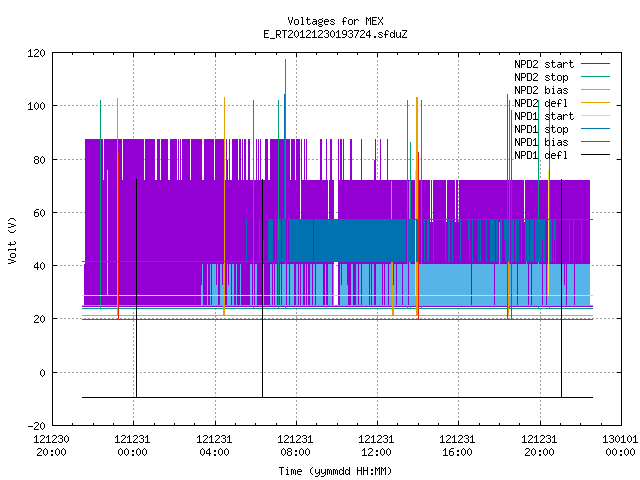Click the 121231 16:00 x-axis tick label
640x480 pixels.
click(x=457, y=446)
